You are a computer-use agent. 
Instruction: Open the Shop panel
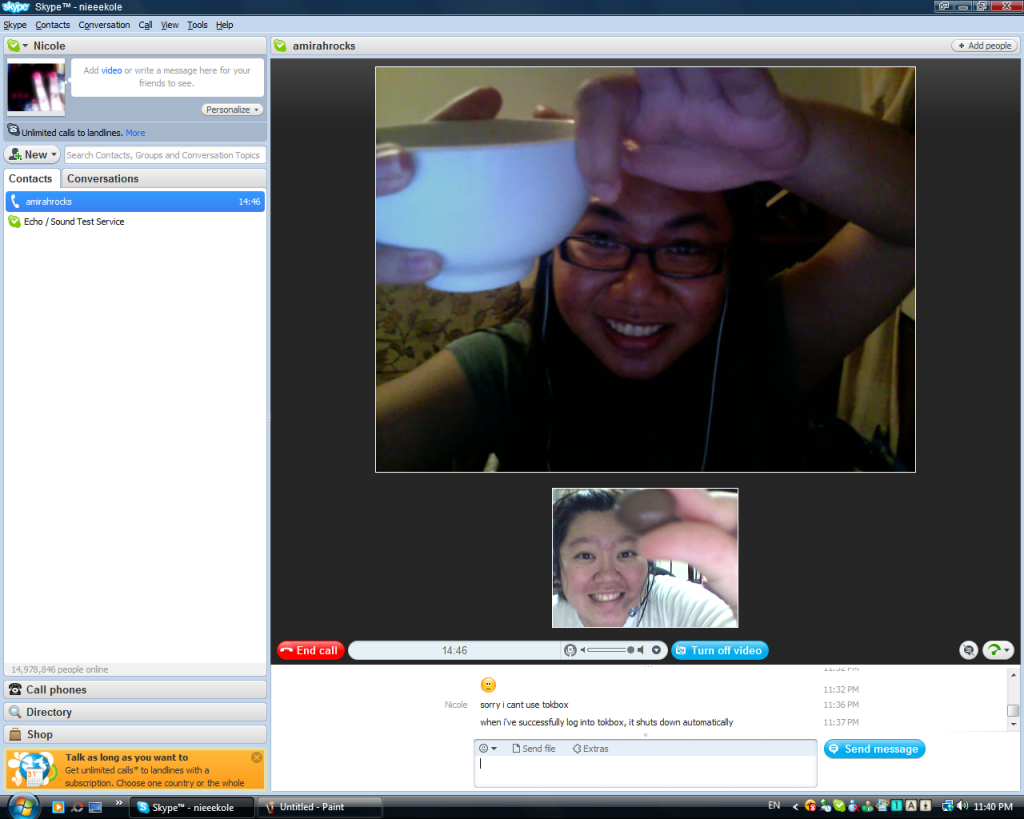tap(135, 734)
